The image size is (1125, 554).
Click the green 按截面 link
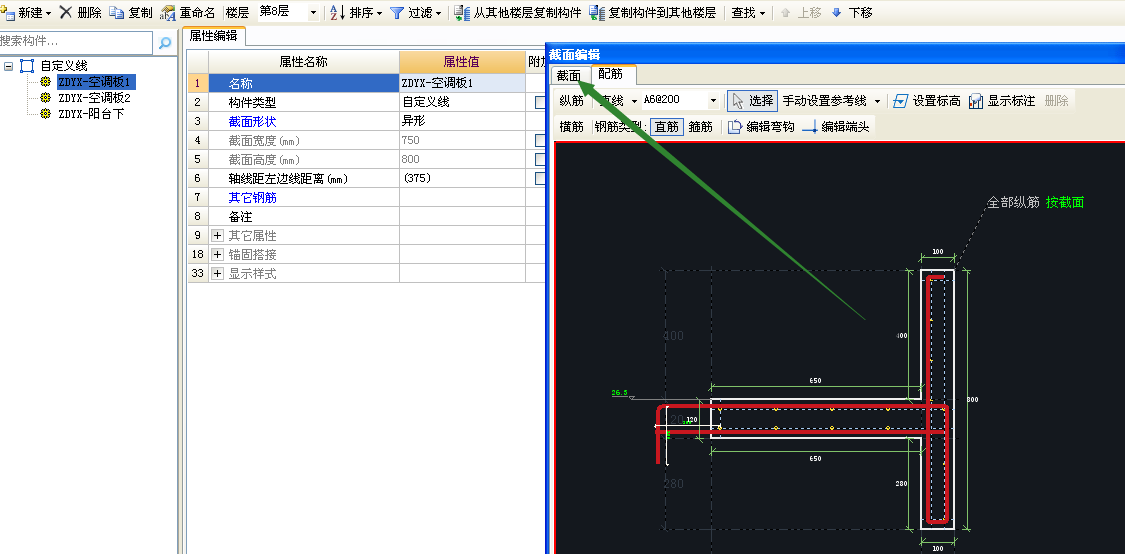pos(1065,202)
